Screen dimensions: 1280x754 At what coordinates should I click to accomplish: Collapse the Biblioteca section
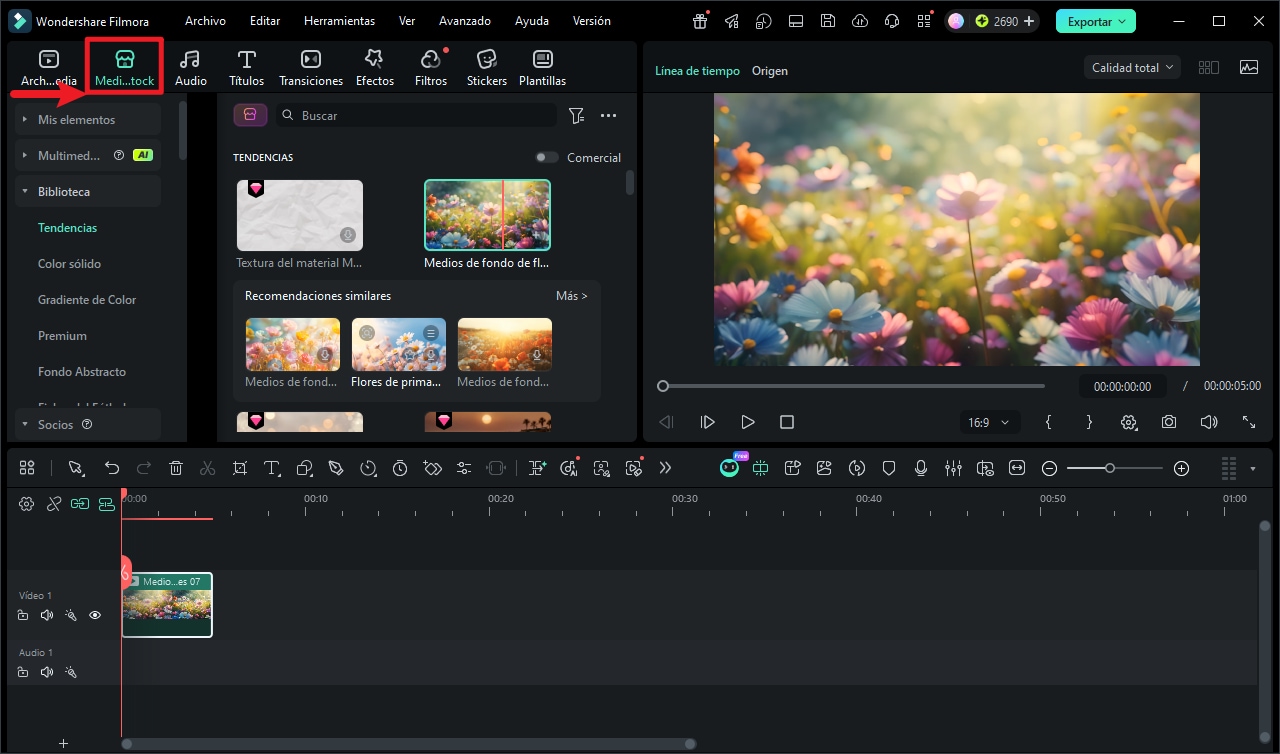(88, 192)
